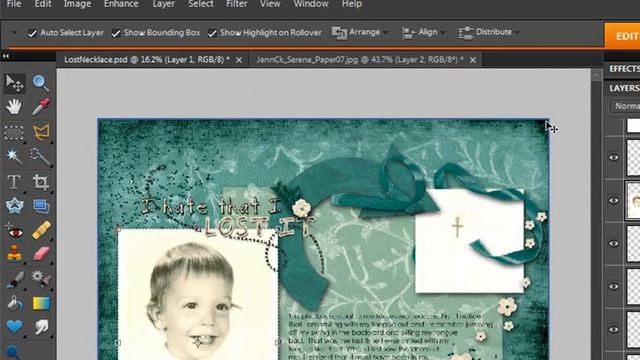This screenshot has height=360, width=640.
Task: Collapse the toolbox using double arrows
Action: coord(5,56)
